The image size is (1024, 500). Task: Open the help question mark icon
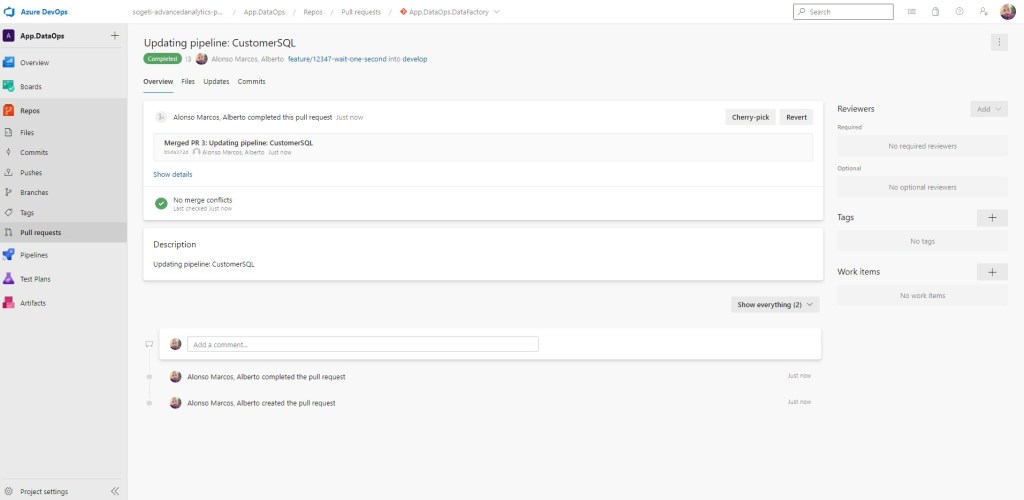click(959, 12)
